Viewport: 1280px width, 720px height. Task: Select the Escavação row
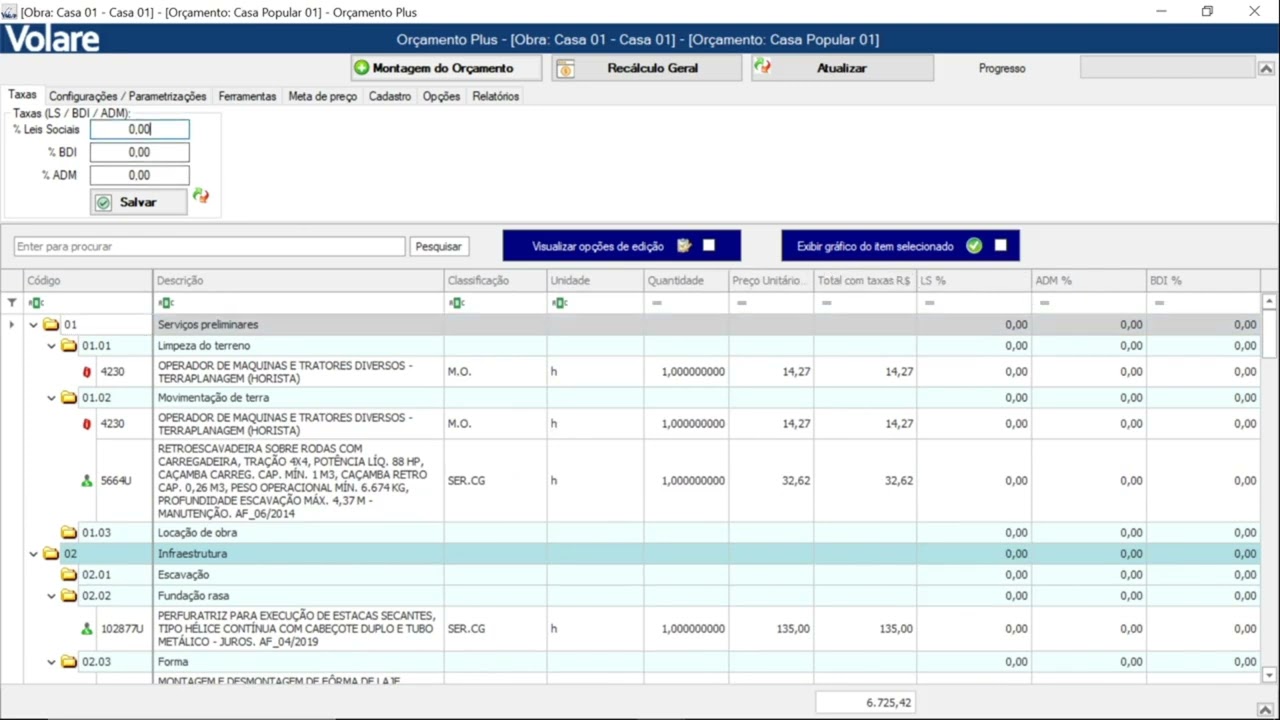pos(630,574)
